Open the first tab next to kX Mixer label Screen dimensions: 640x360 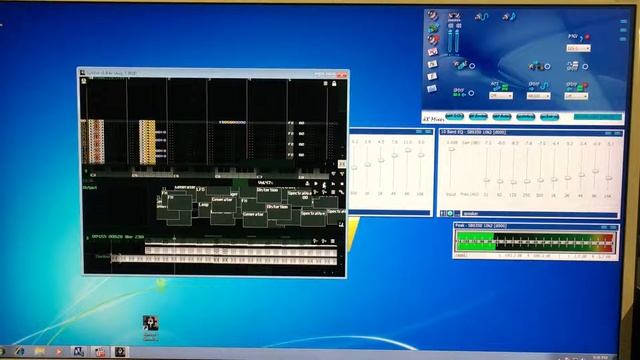pos(454,117)
